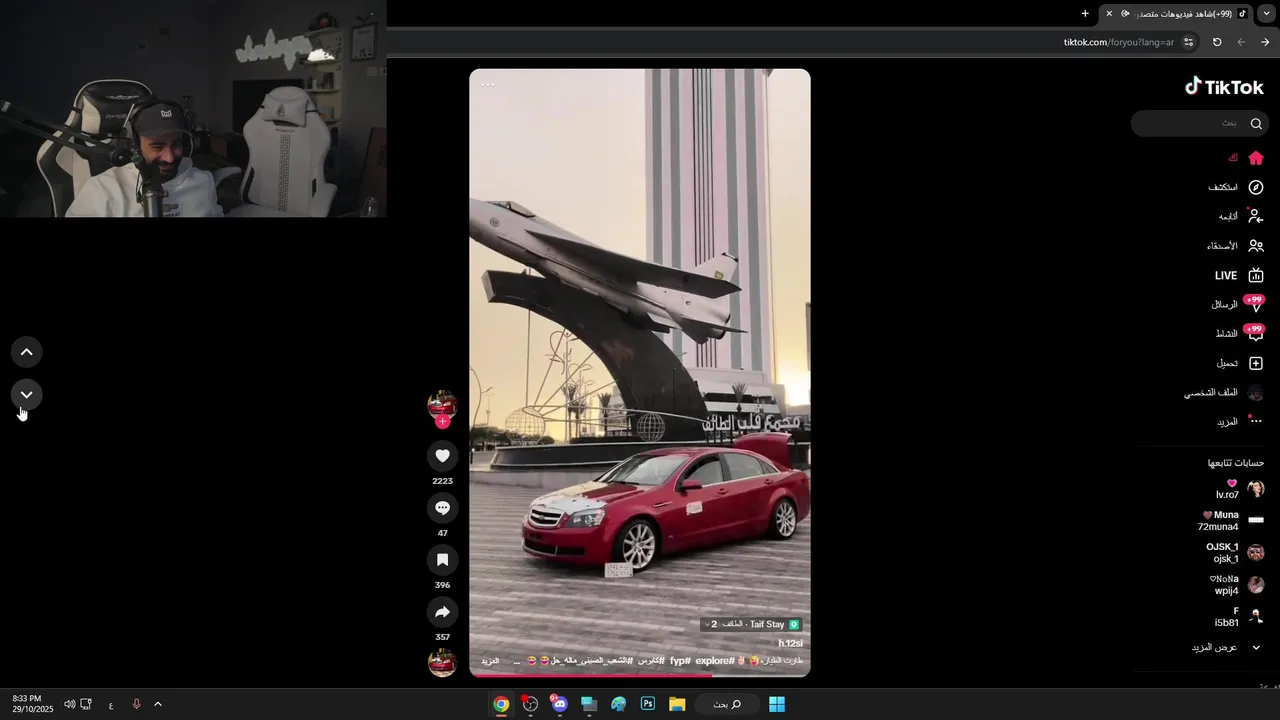Open More (المزيد) sidebar menu
1280x720 pixels.
1240,422
